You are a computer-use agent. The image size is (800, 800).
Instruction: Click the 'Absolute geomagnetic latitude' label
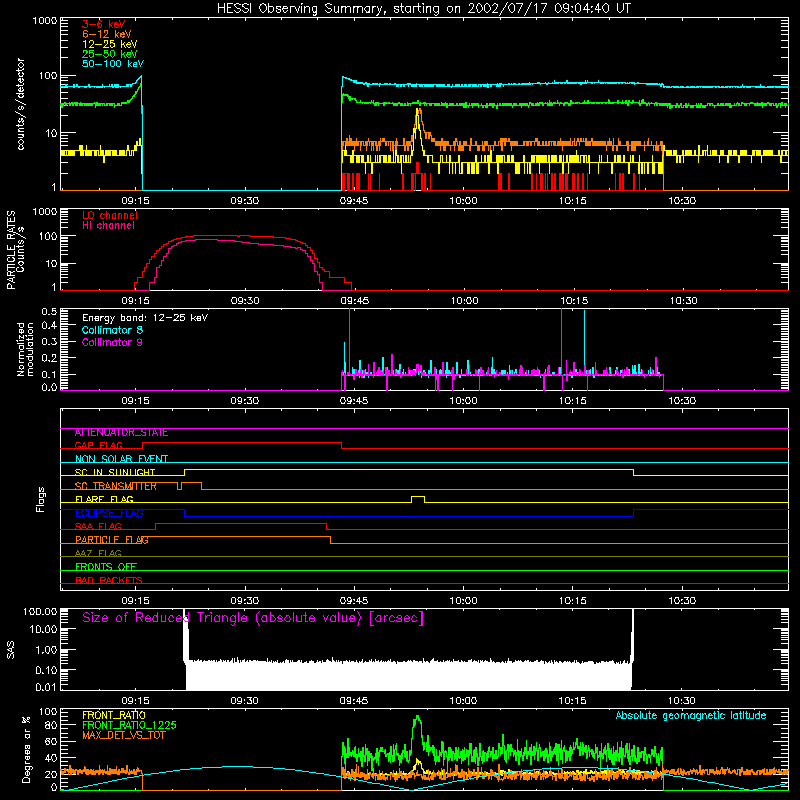tap(691, 716)
